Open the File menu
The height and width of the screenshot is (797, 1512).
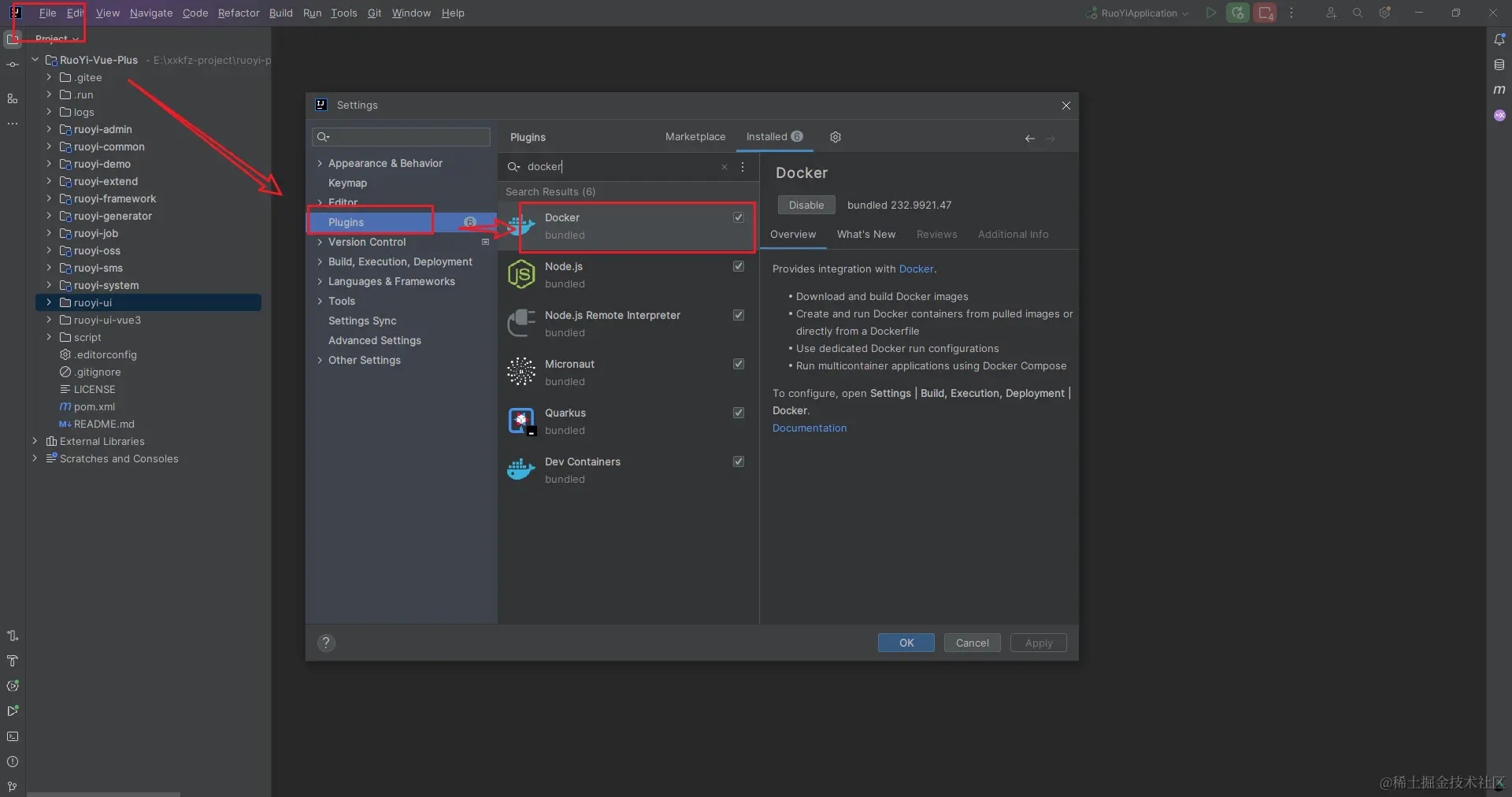(48, 13)
